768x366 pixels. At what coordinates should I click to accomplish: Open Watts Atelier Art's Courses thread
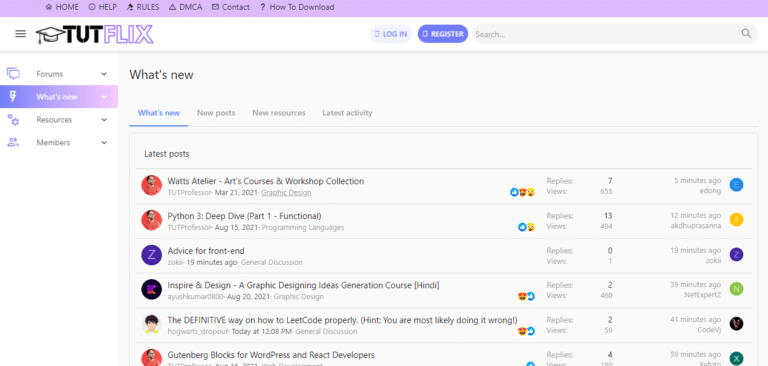click(x=265, y=181)
